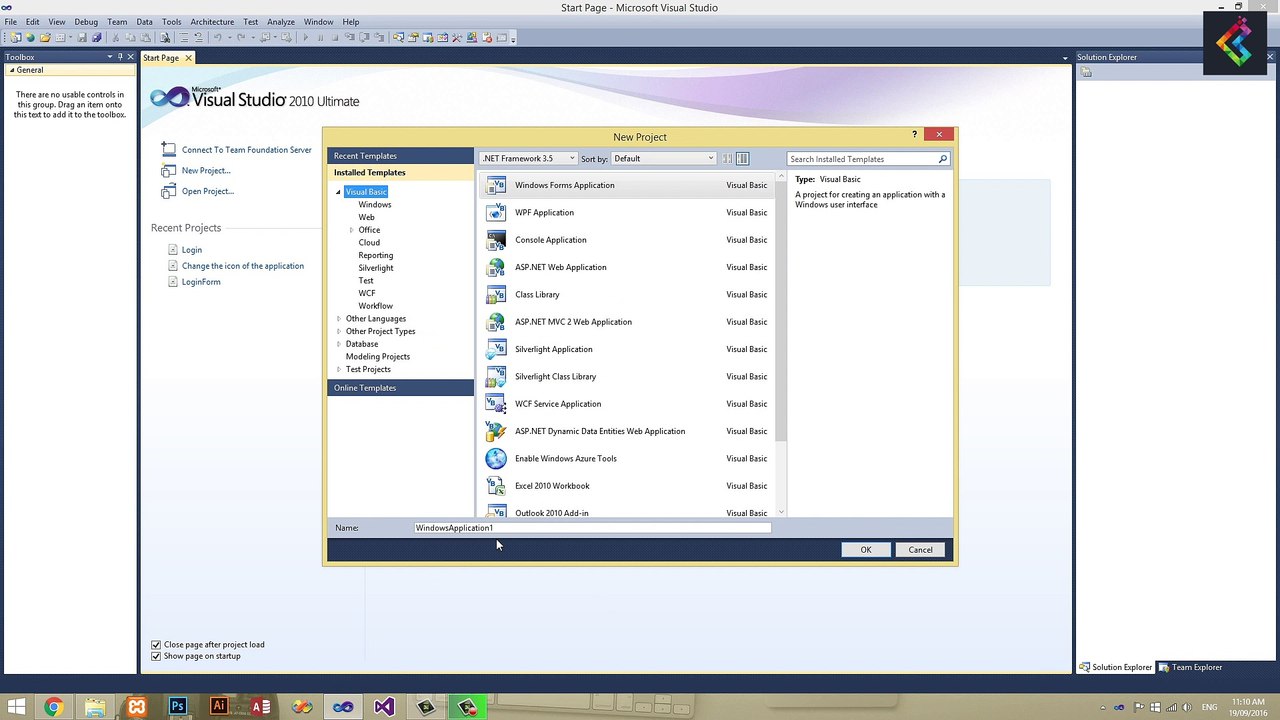The height and width of the screenshot is (720, 1280).
Task: Switch template list to small icons view
Action: coord(727,159)
